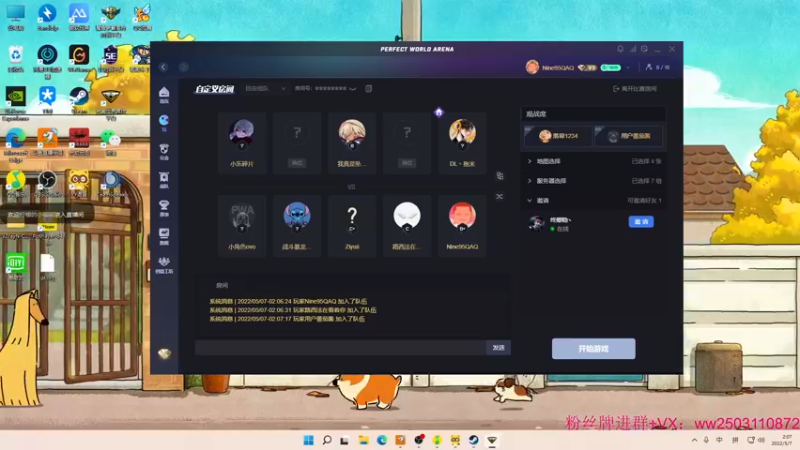The width and height of the screenshot is (800, 450).
Task: Select the PWA avatar player card in the bottom team
Action: click(242, 226)
